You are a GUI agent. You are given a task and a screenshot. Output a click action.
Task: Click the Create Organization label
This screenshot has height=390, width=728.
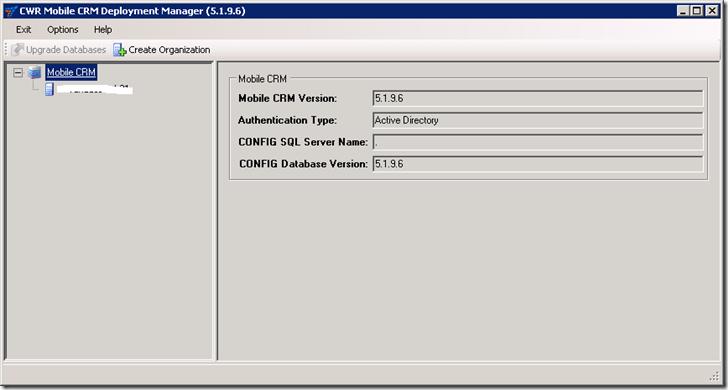[x=169, y=50]
